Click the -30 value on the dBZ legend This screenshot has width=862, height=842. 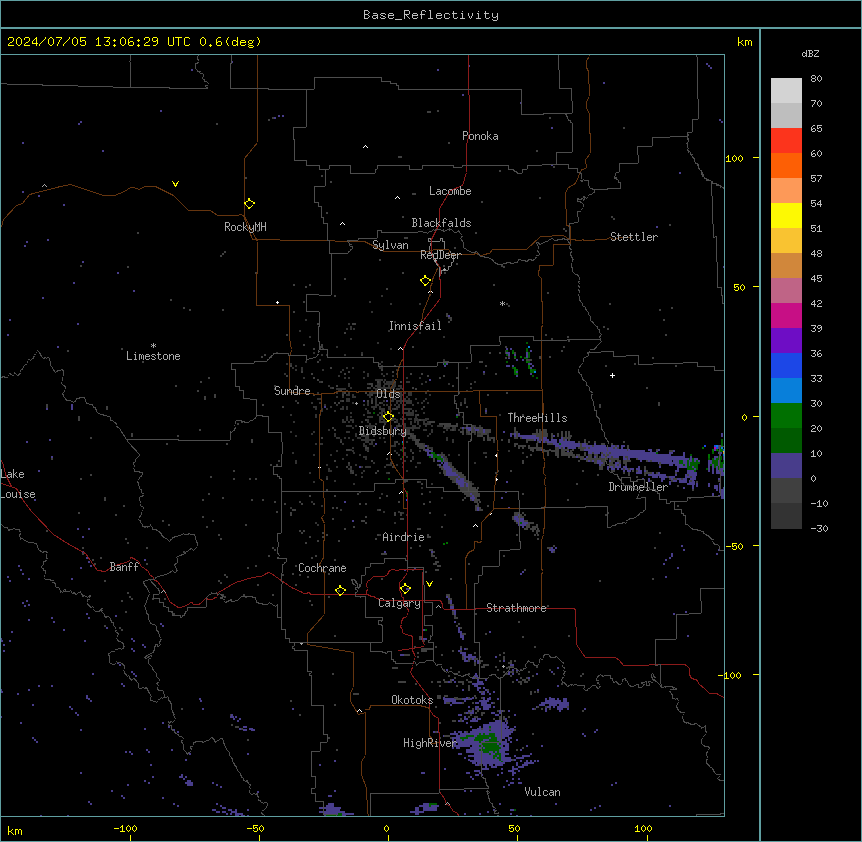819,528
